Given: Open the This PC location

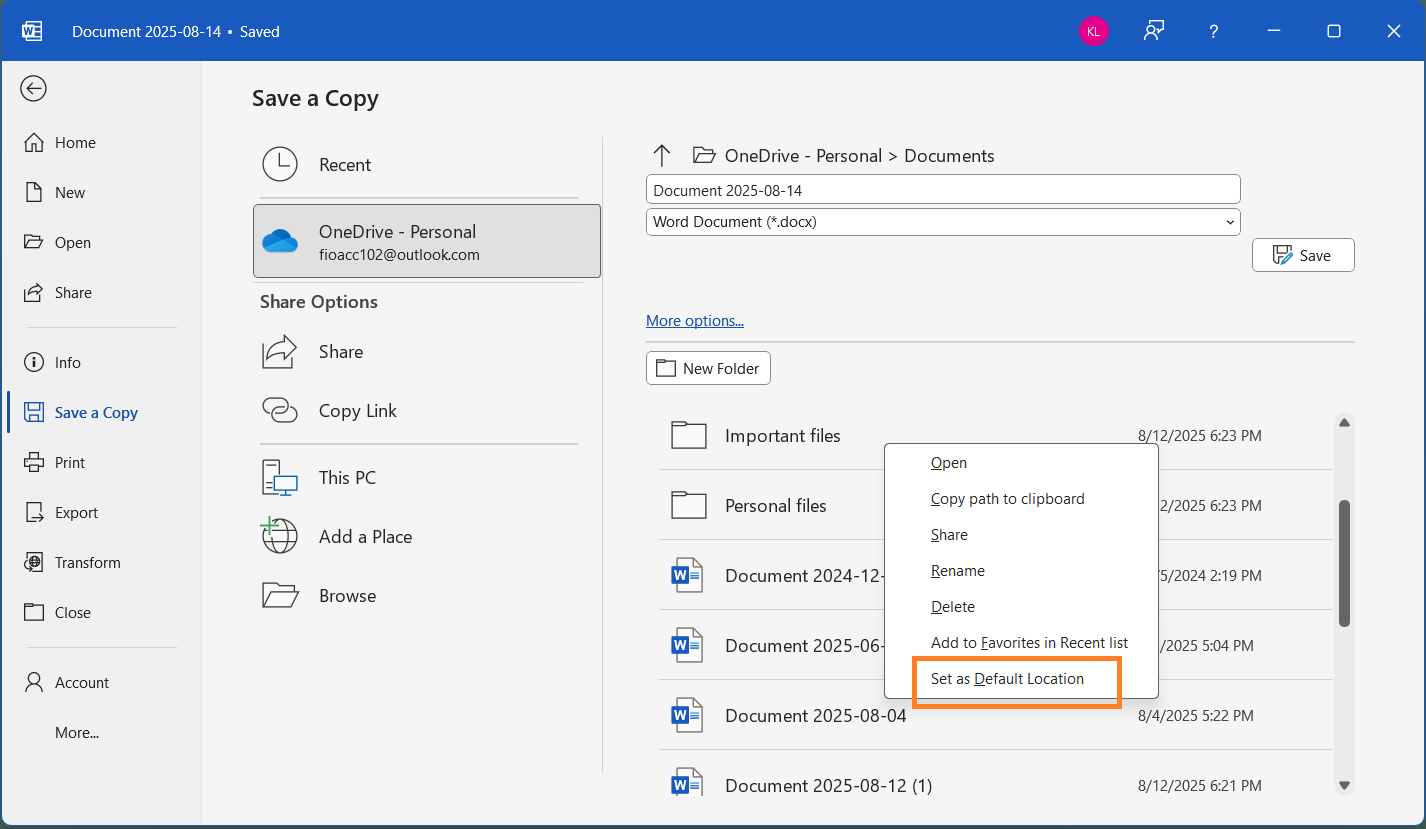Looking at the screenshot, I should 278,477.
